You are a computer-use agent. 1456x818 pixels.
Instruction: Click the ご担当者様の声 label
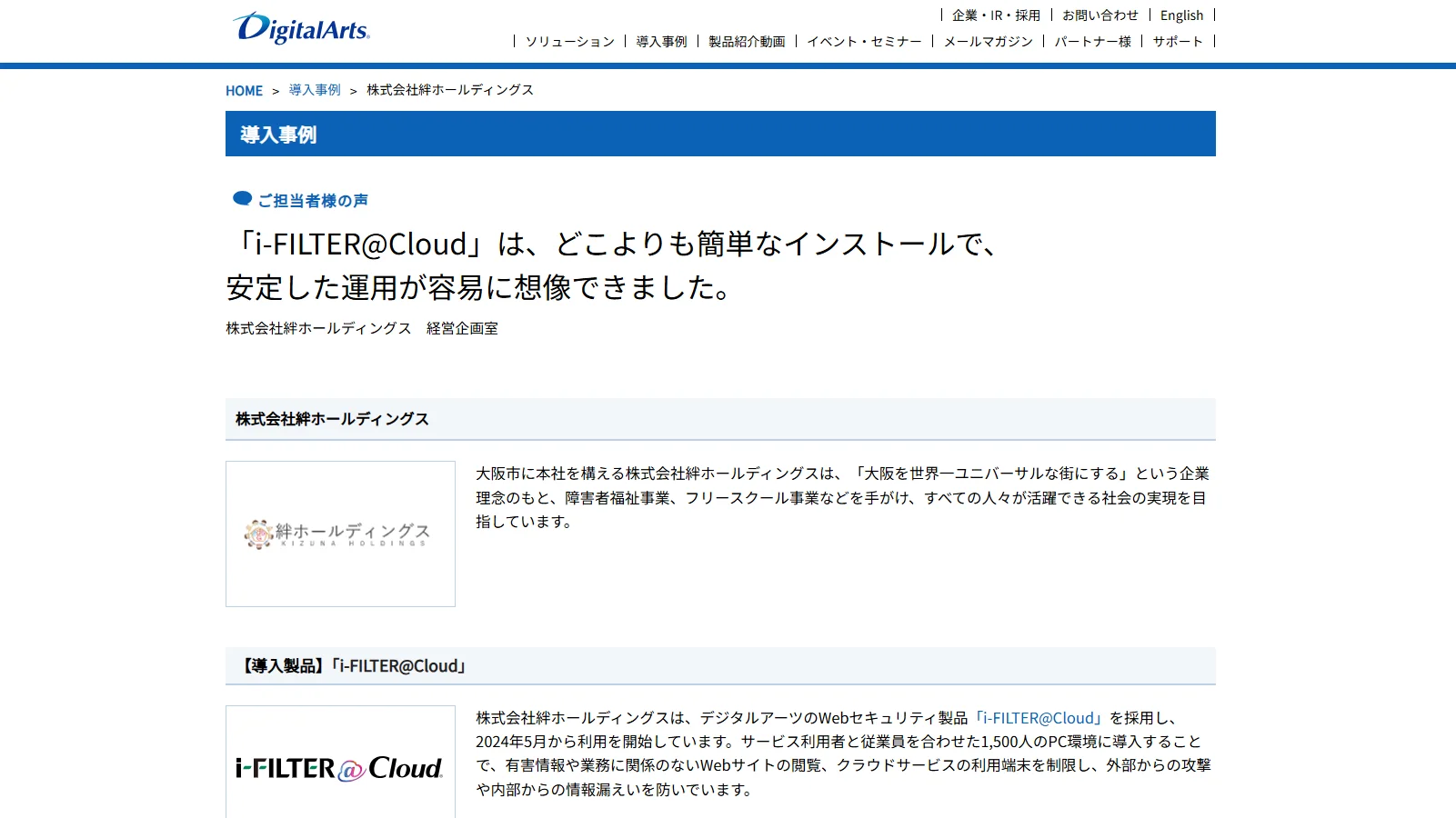(313, 201)
